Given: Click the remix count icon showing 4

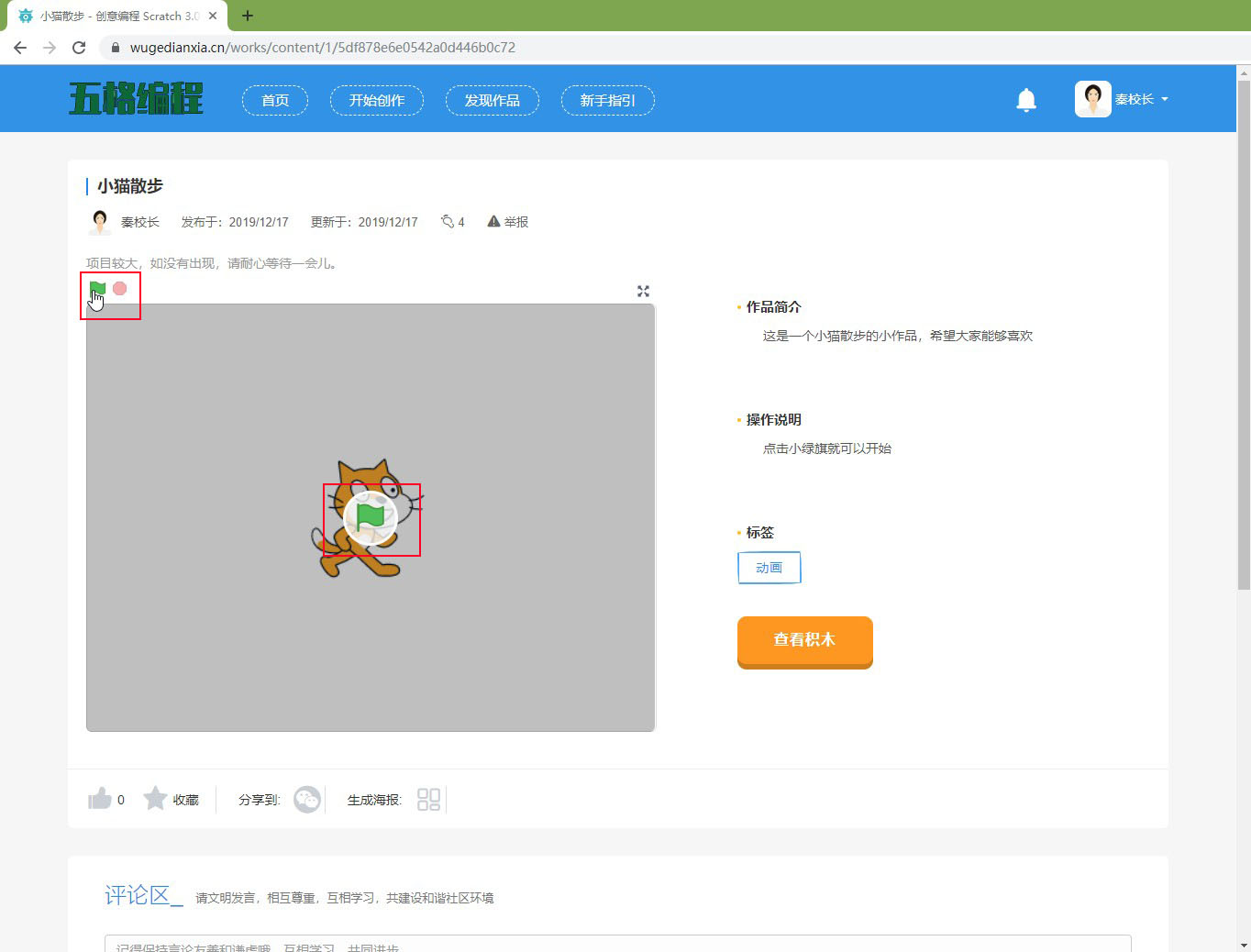Looking at the screenshot, I should 448,221.
